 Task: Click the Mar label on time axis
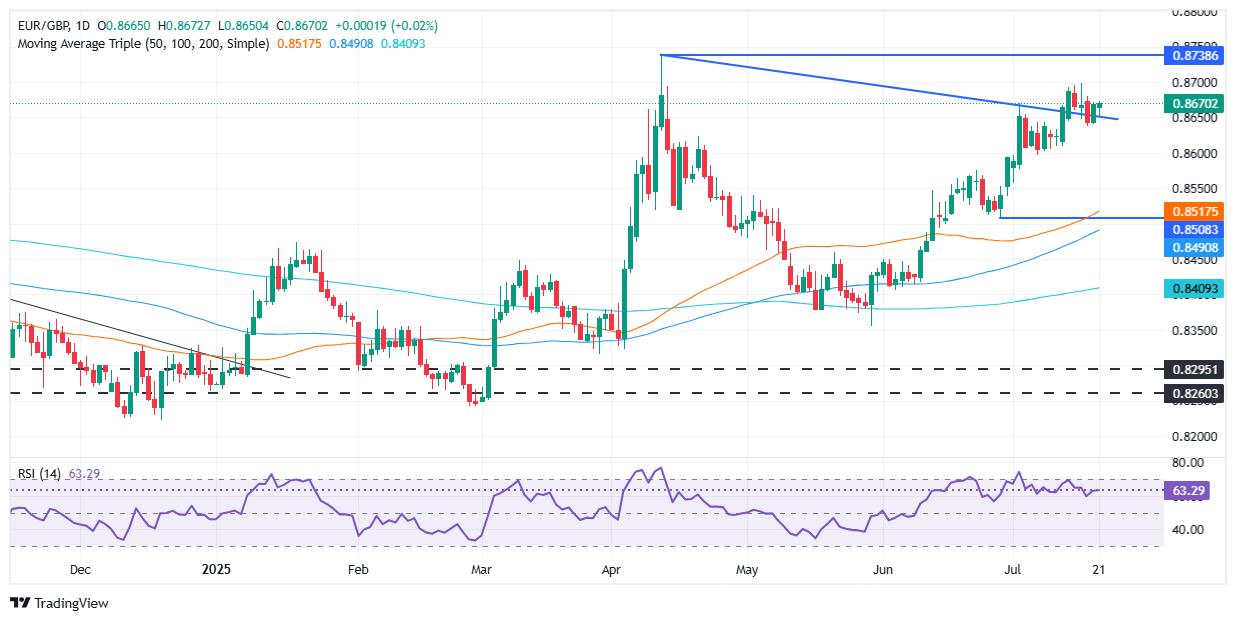pos(481,569)
